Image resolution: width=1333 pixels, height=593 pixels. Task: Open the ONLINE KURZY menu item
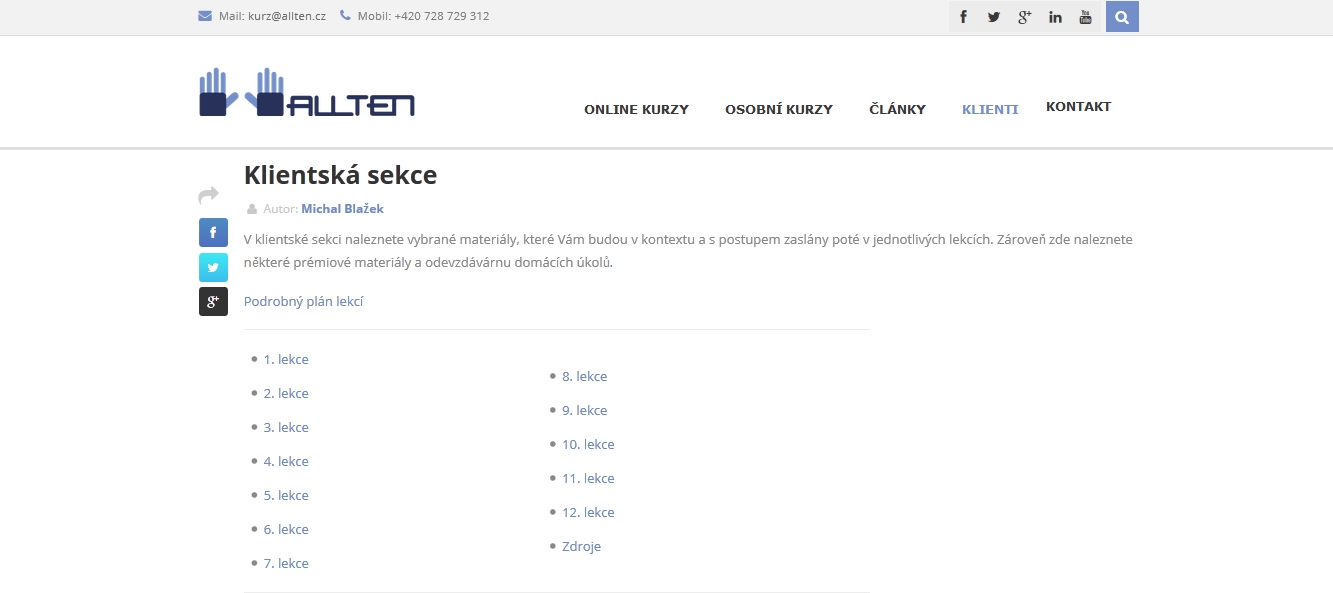[x=636, y=110]
